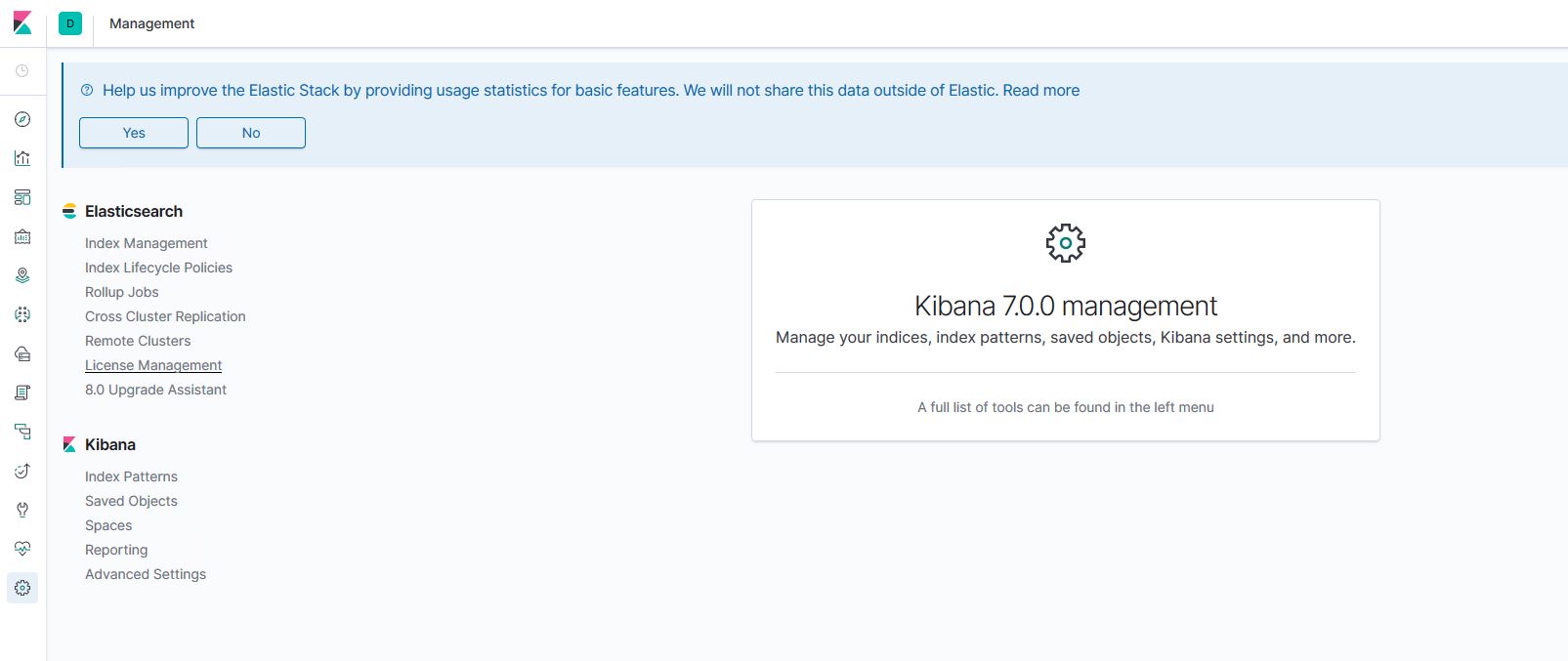Open Remote Clusters
The width and height of the screenshot is (1568, 661).
pos(138,341)
